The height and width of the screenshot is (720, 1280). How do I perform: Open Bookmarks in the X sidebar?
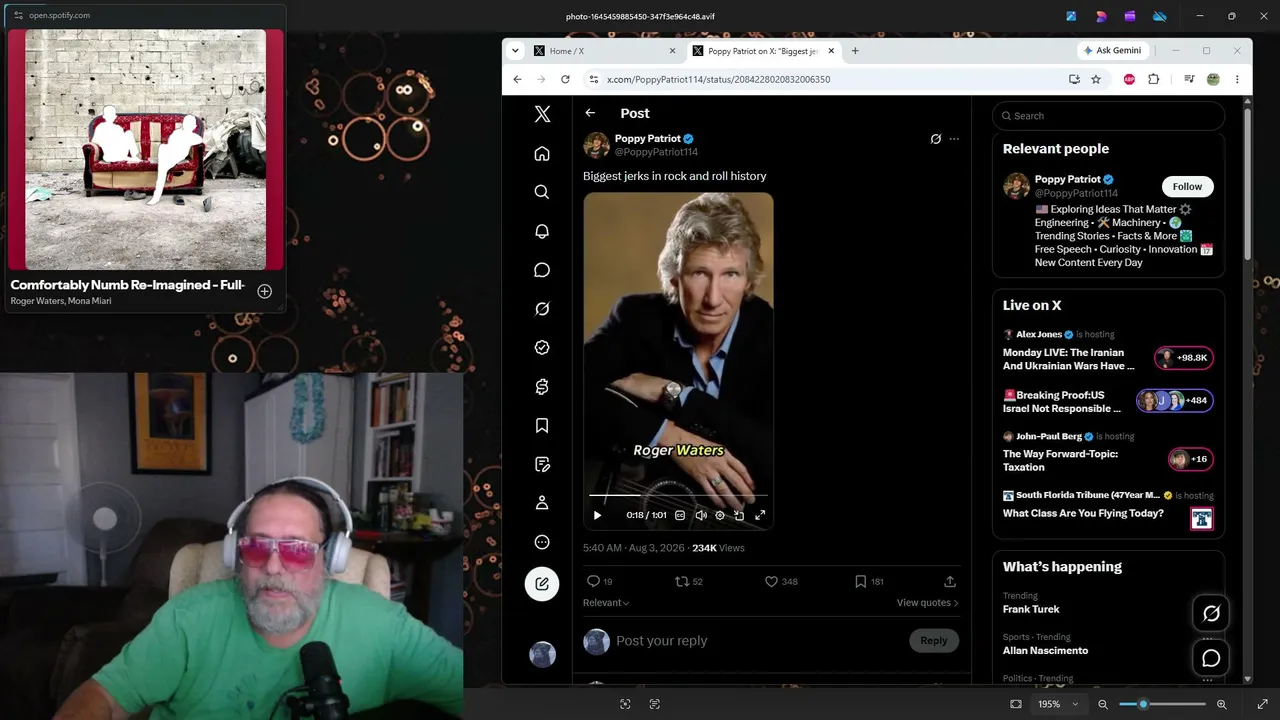542,426
